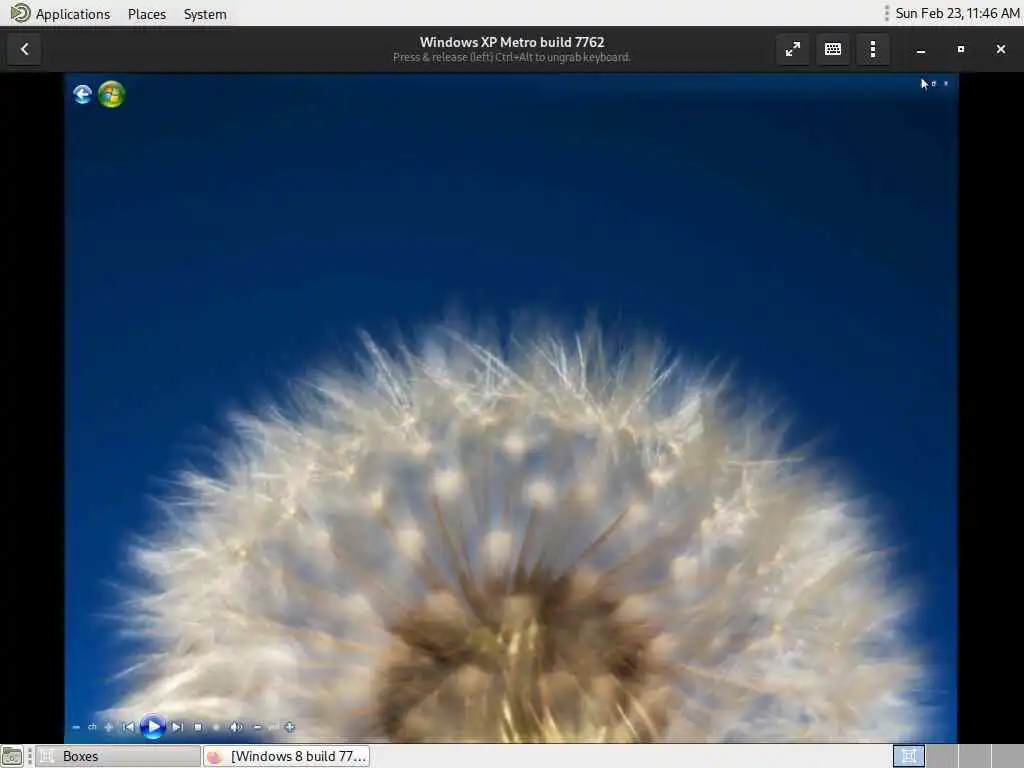This screenshot has height=768, width=1024.
Task: Click the Media Center back arrow
Action: tap(82, 95)
